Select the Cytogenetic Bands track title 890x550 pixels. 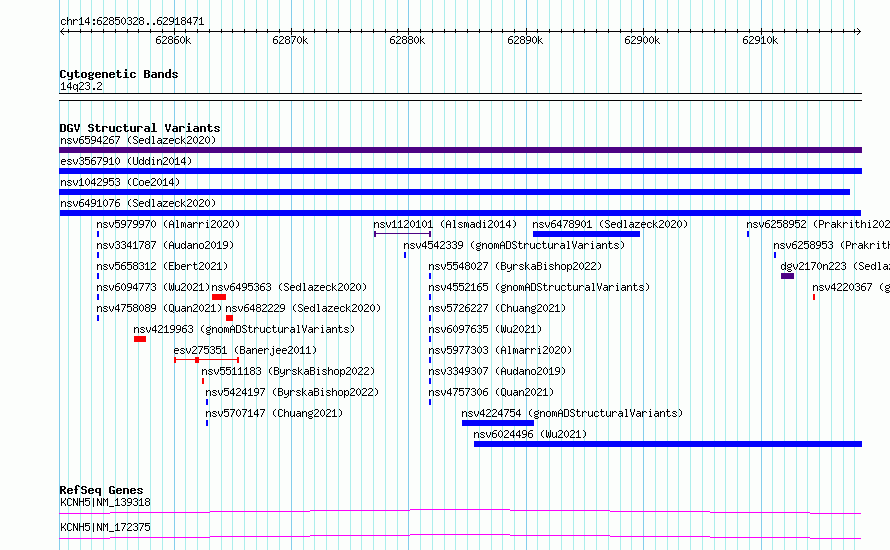pyautogui.click(x=119, y=74)
